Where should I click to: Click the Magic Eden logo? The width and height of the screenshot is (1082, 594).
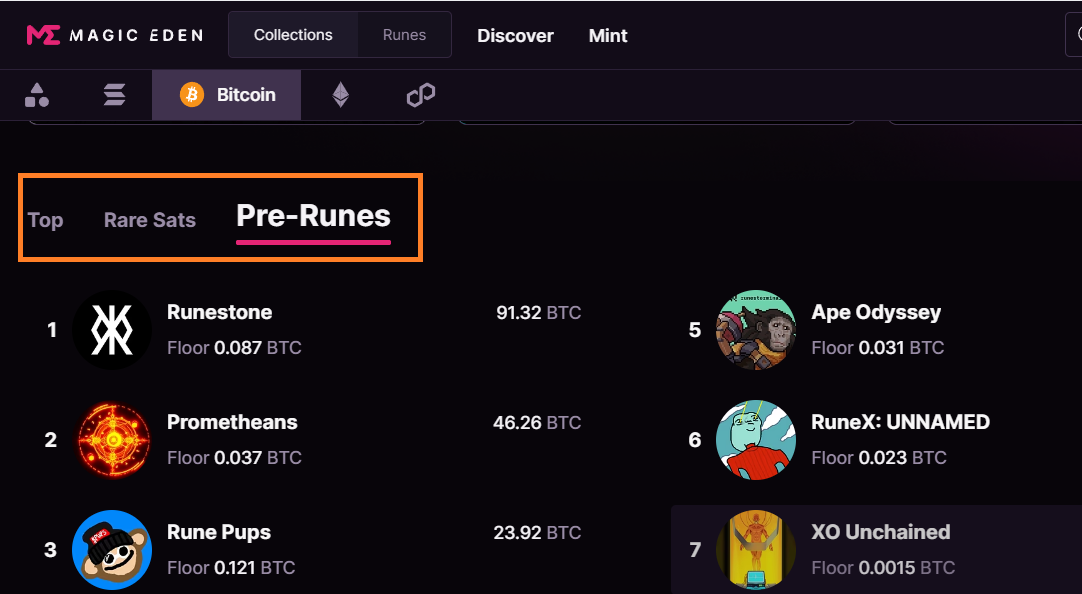(114, 35)
